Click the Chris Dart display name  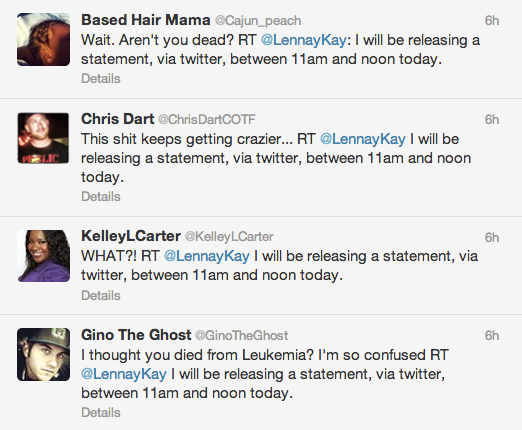(118, 119)
